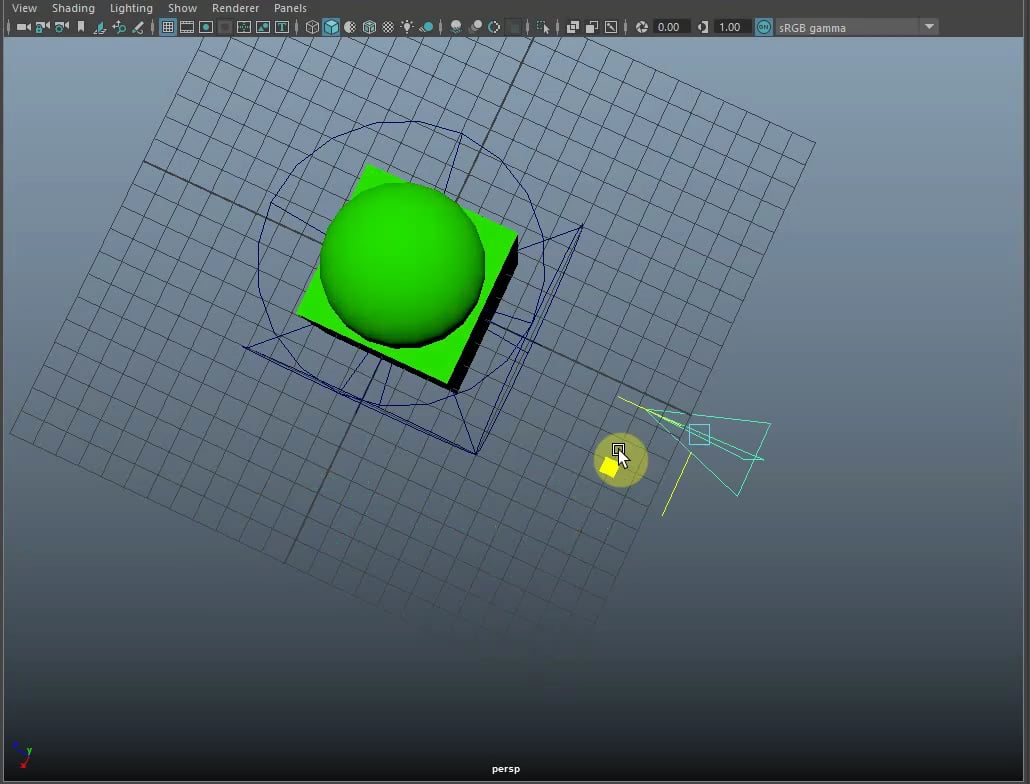
Task: Open the Lighting menu
Action: point(131,8)
